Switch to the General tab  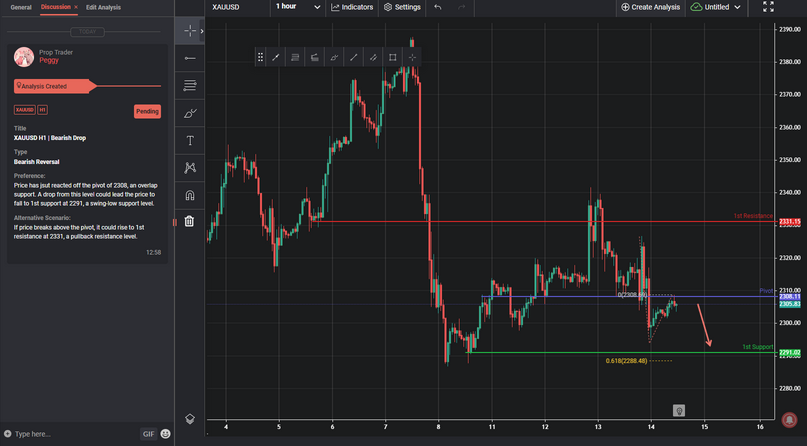[21, 7]
